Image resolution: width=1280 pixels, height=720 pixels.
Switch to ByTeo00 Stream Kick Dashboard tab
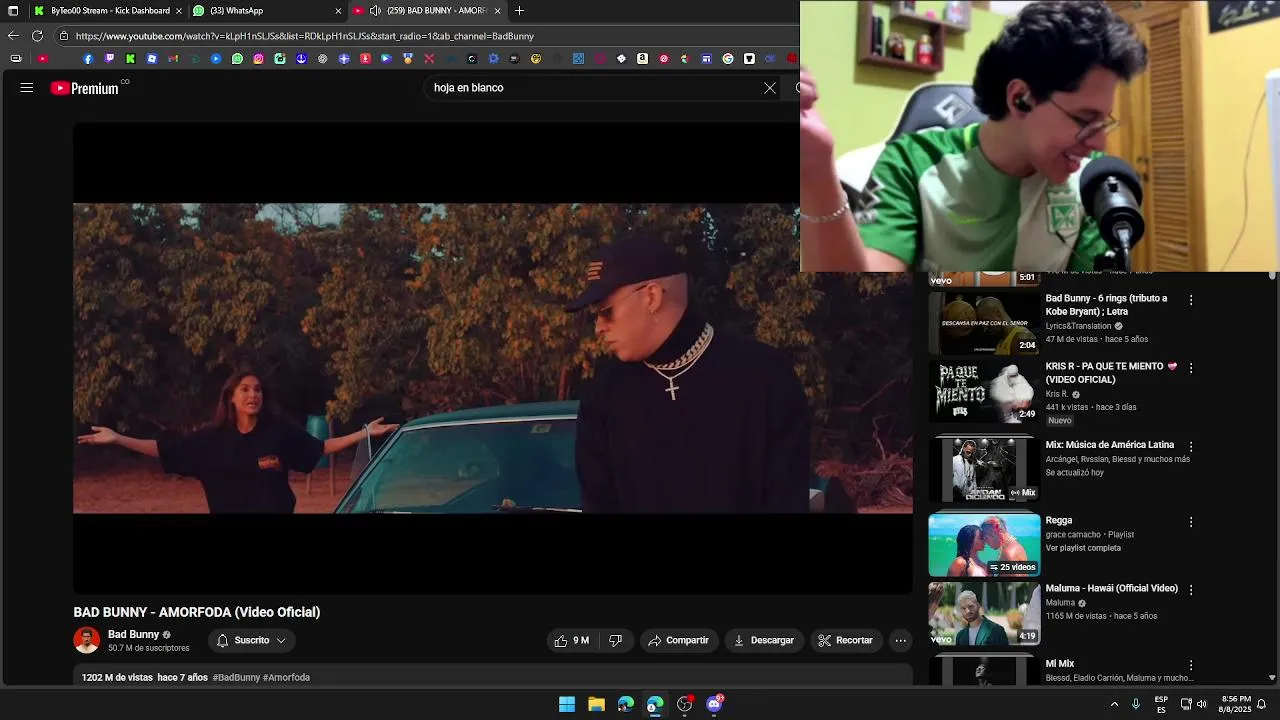coord(107,11)
